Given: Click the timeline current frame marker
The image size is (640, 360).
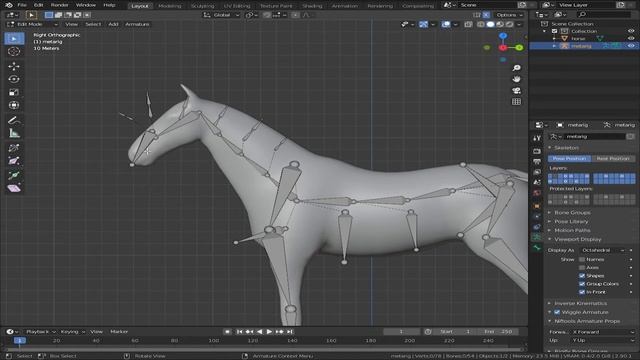Looking at the screenshot, I should tap(19, 340).
